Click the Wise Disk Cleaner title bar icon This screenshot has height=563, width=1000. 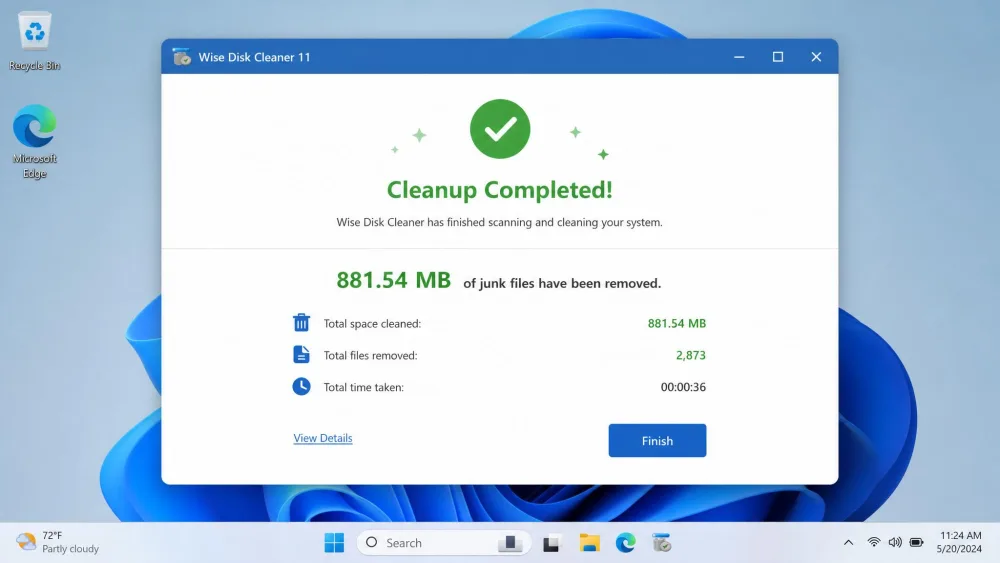click(x=182, y=57)
